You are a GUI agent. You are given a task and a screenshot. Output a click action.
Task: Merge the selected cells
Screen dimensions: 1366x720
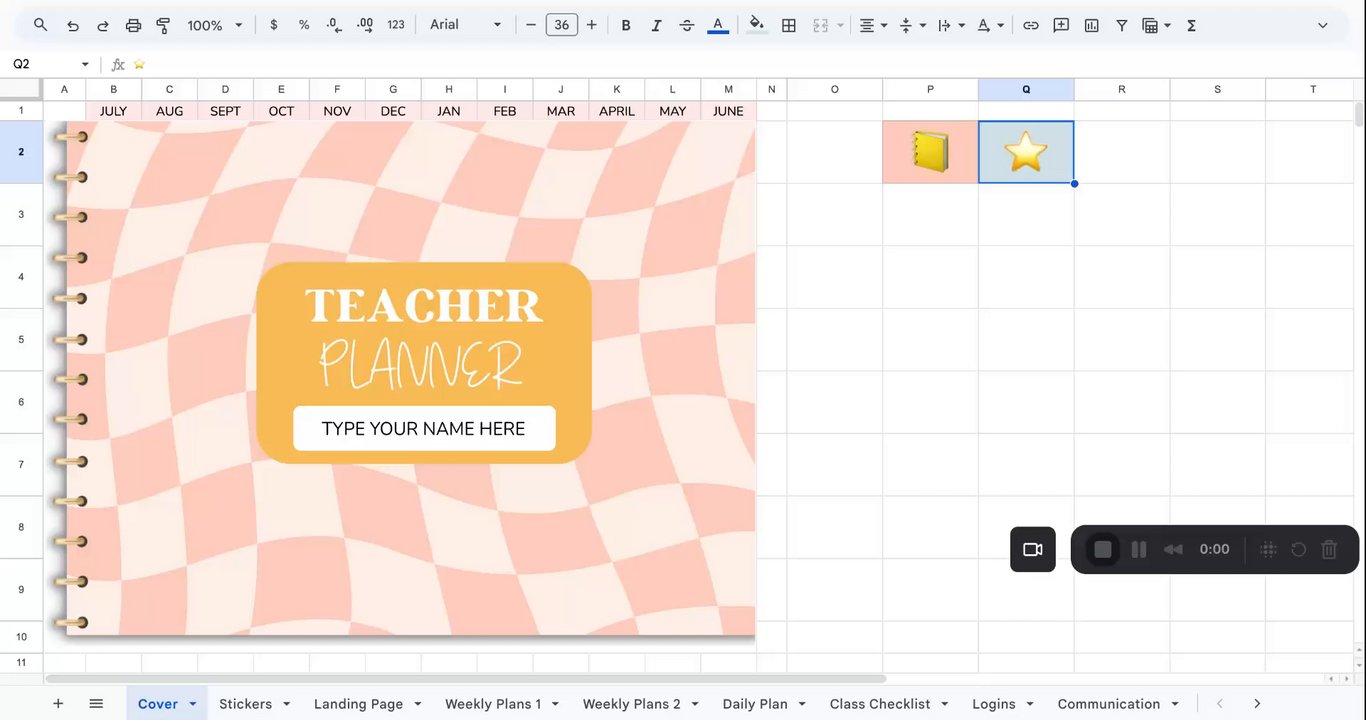click(x=821, y=25)
